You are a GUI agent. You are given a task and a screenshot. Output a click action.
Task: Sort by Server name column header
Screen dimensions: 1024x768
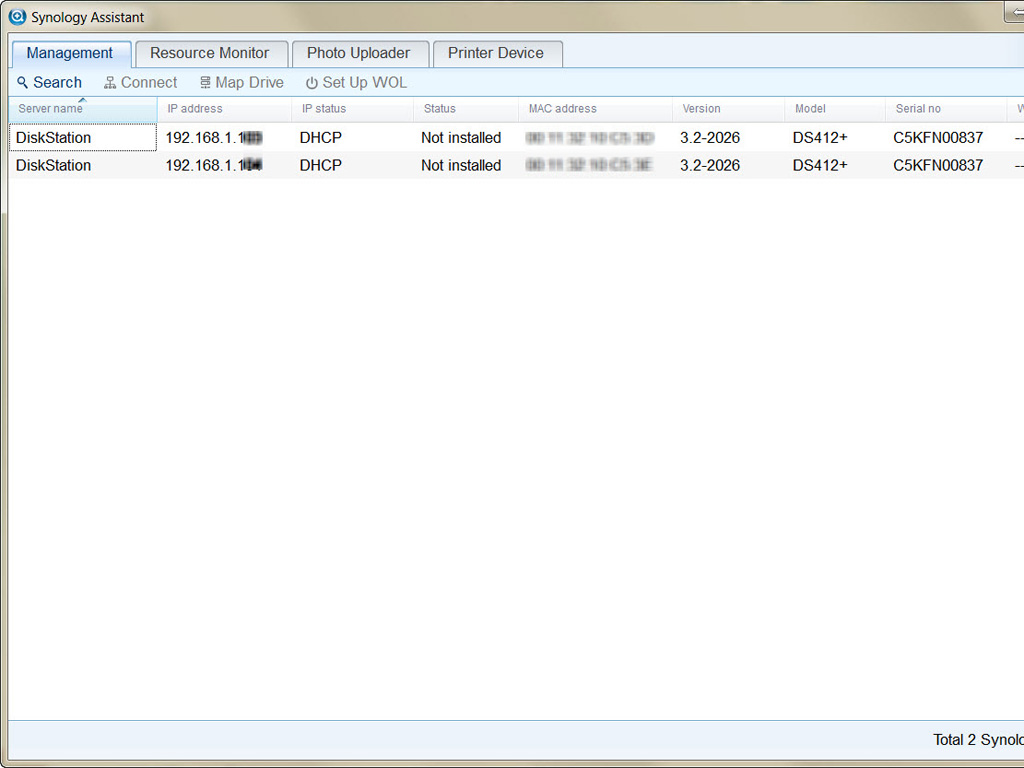(83, 109)
